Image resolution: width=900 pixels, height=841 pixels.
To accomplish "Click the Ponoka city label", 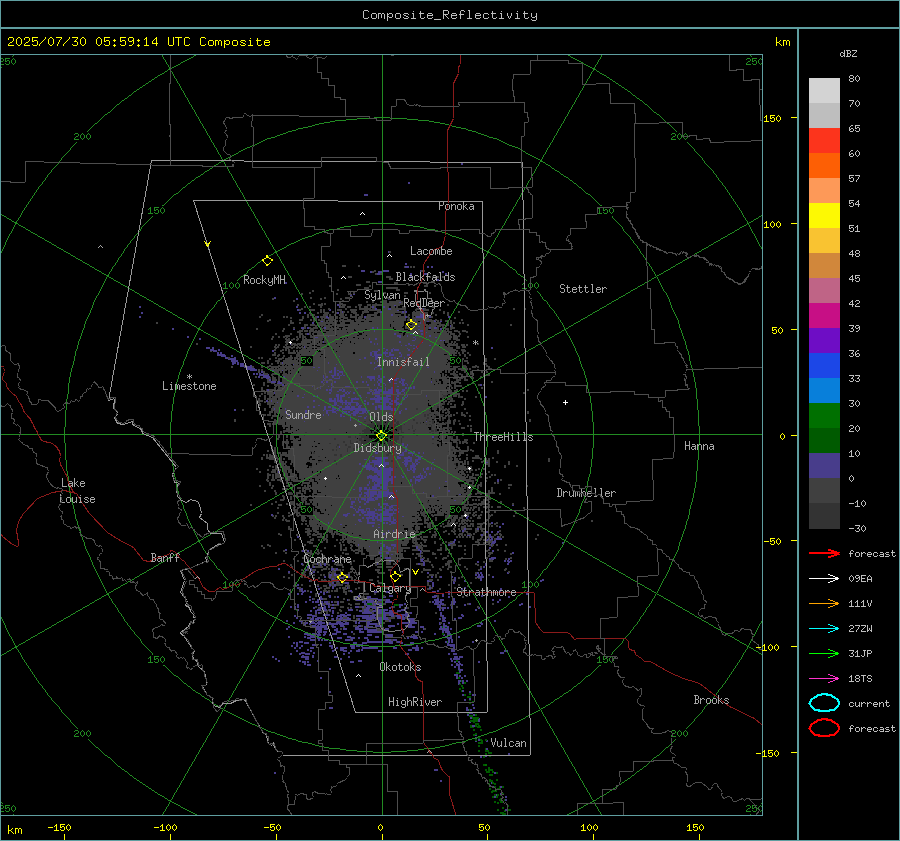I will [456, 206].
